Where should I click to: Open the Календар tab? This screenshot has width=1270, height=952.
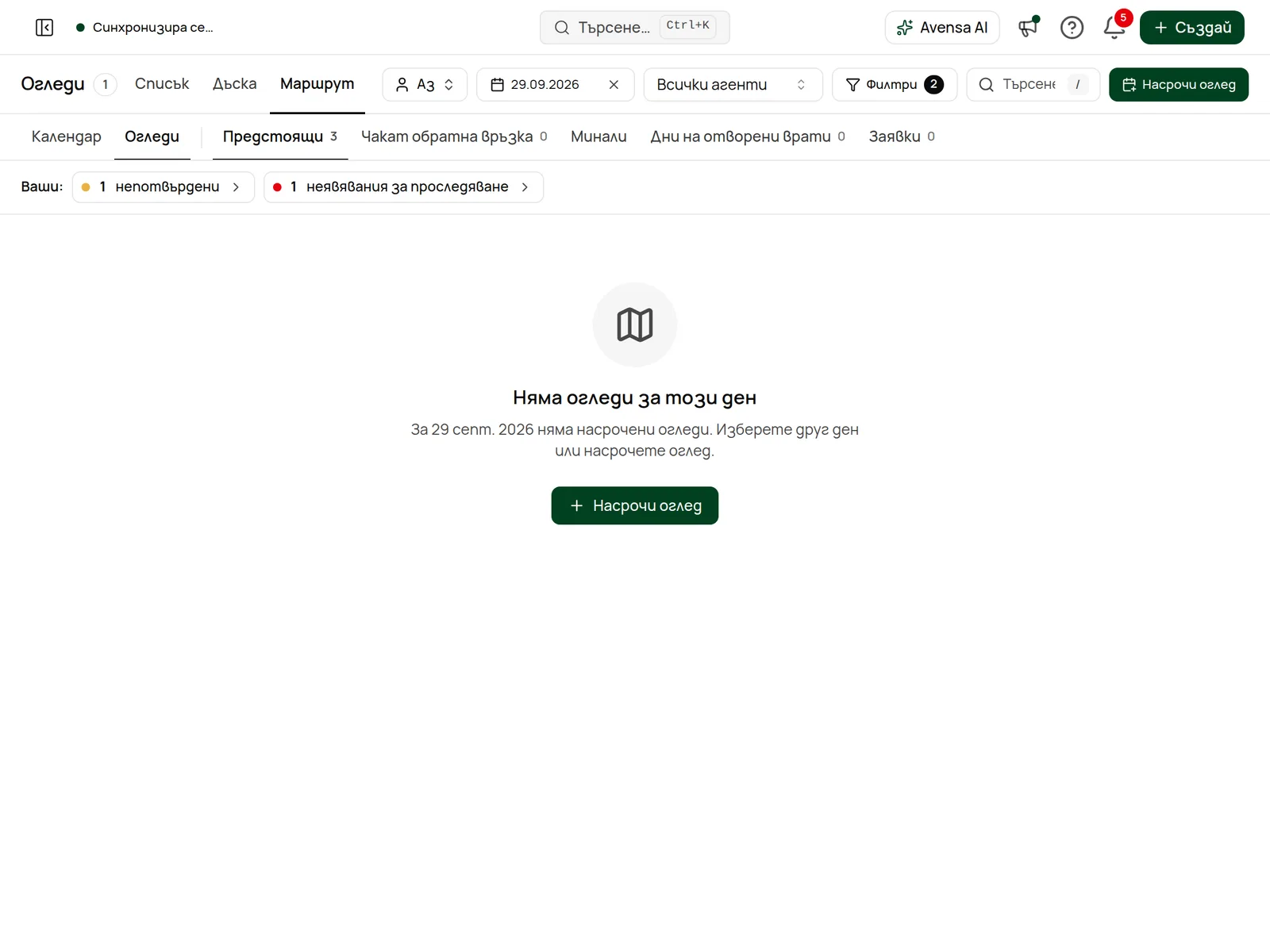point(67,136)
